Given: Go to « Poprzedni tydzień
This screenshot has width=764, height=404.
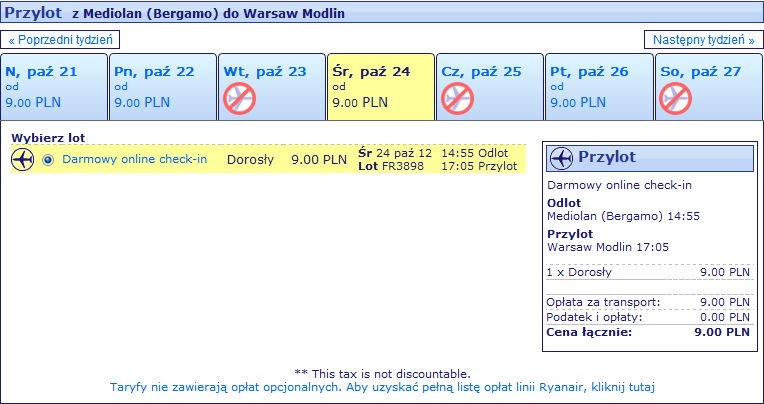Looking at the screenshot, I should point(60,40).
